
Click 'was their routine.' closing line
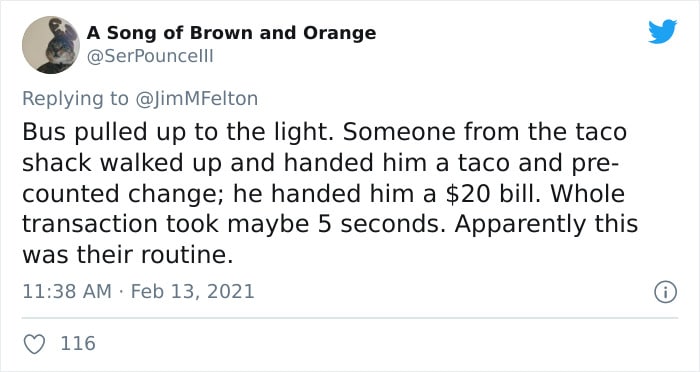(128, 255)
